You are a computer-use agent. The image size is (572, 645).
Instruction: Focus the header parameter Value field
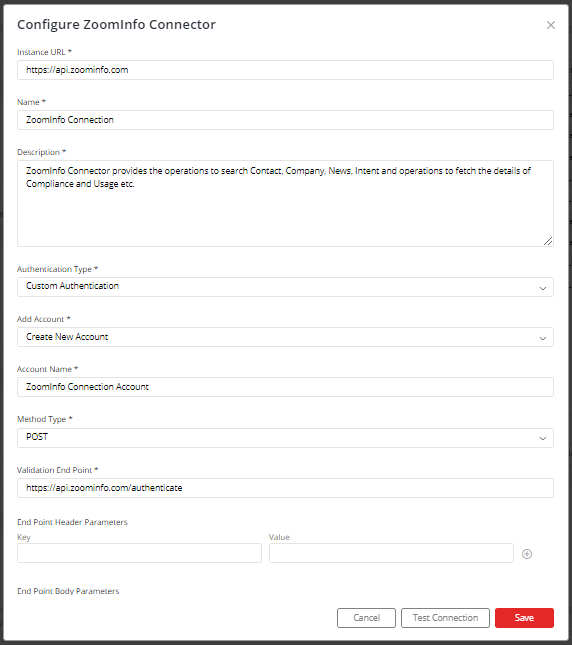click(391, 553)
